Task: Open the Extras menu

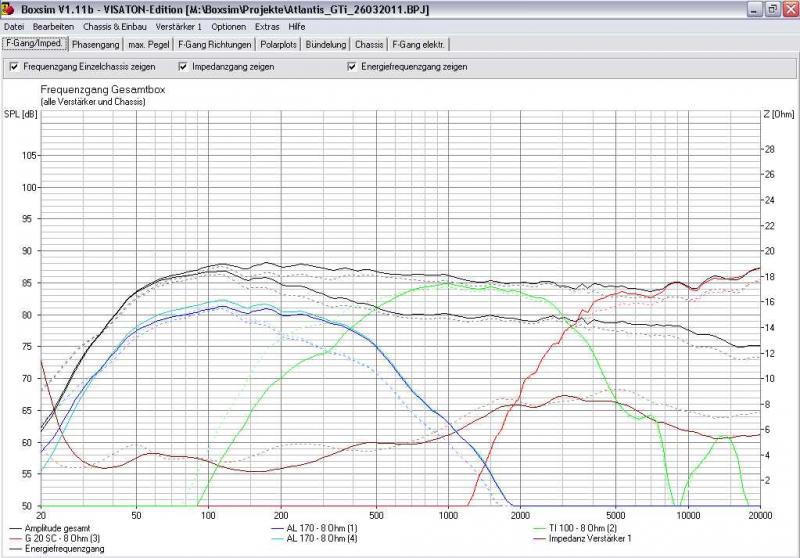Action: point(267,27)
